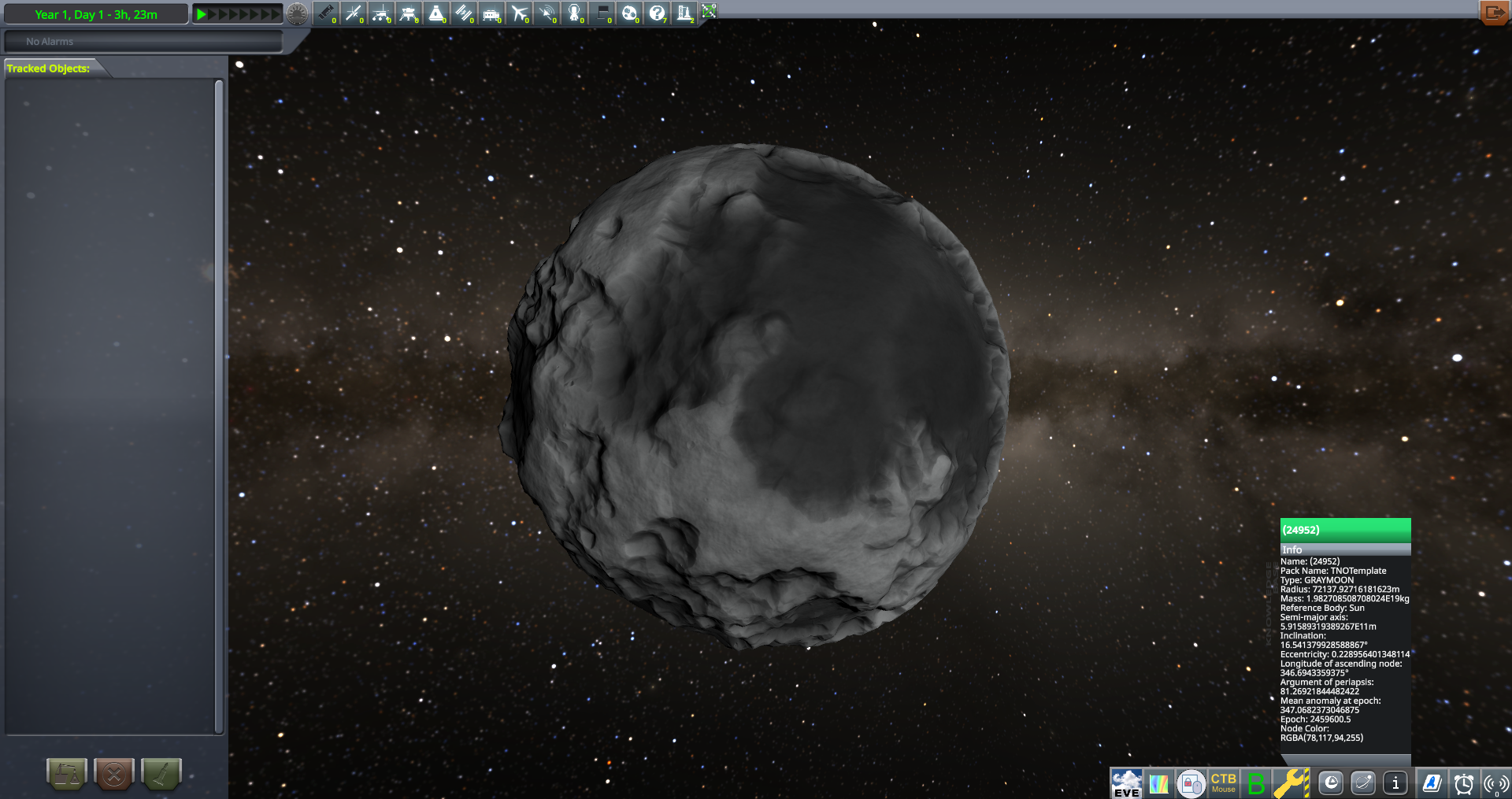
Task: Open the Click Through Blocker Mouse button
Action: coord(1223,783)
